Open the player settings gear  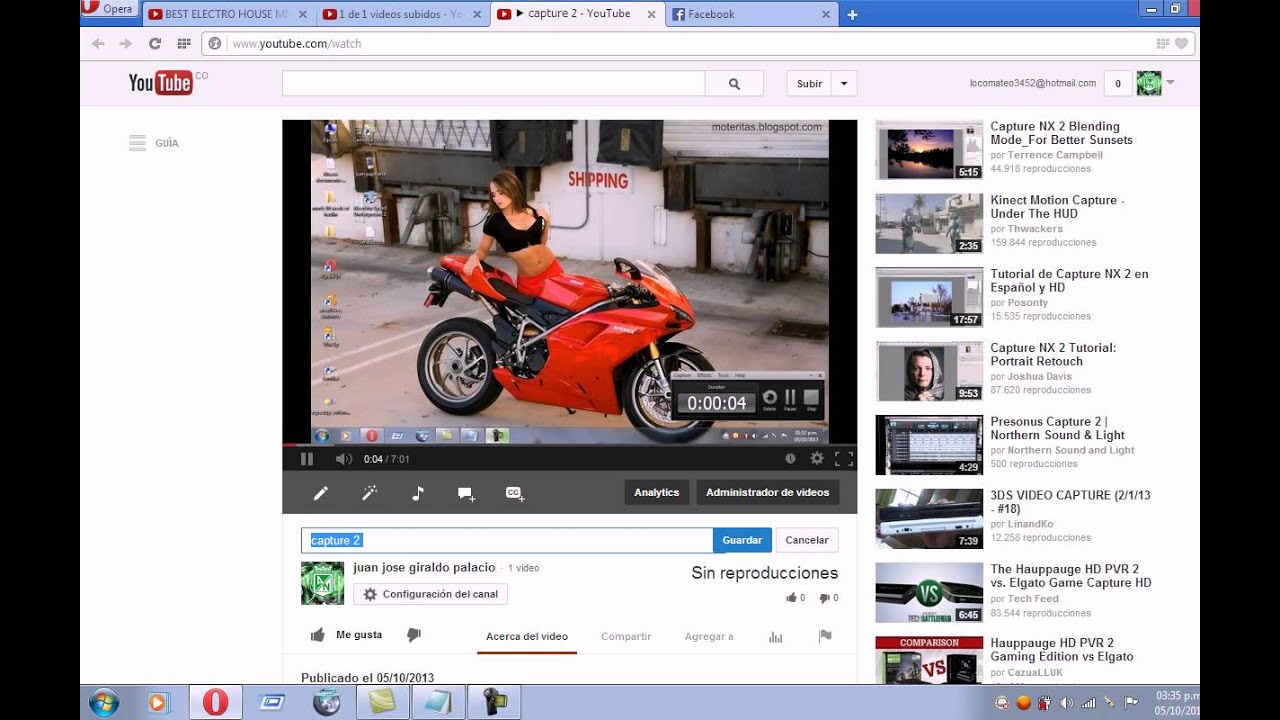point(817,458)
